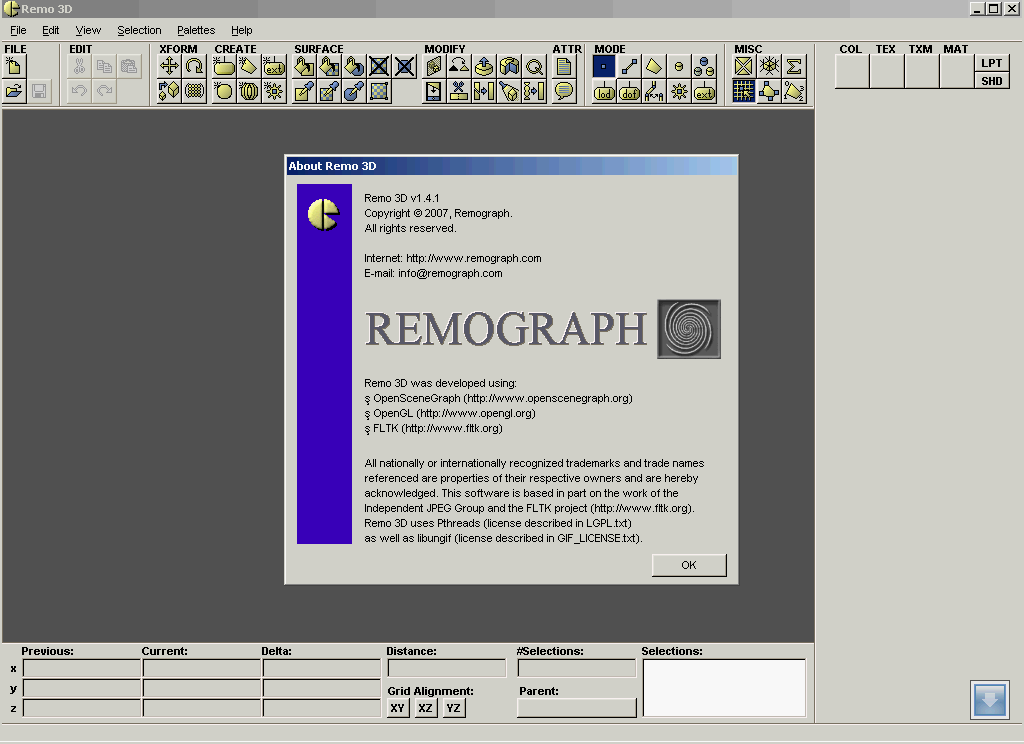Open the Edit menu
The image size is (1024, 744).
[50, 30]
